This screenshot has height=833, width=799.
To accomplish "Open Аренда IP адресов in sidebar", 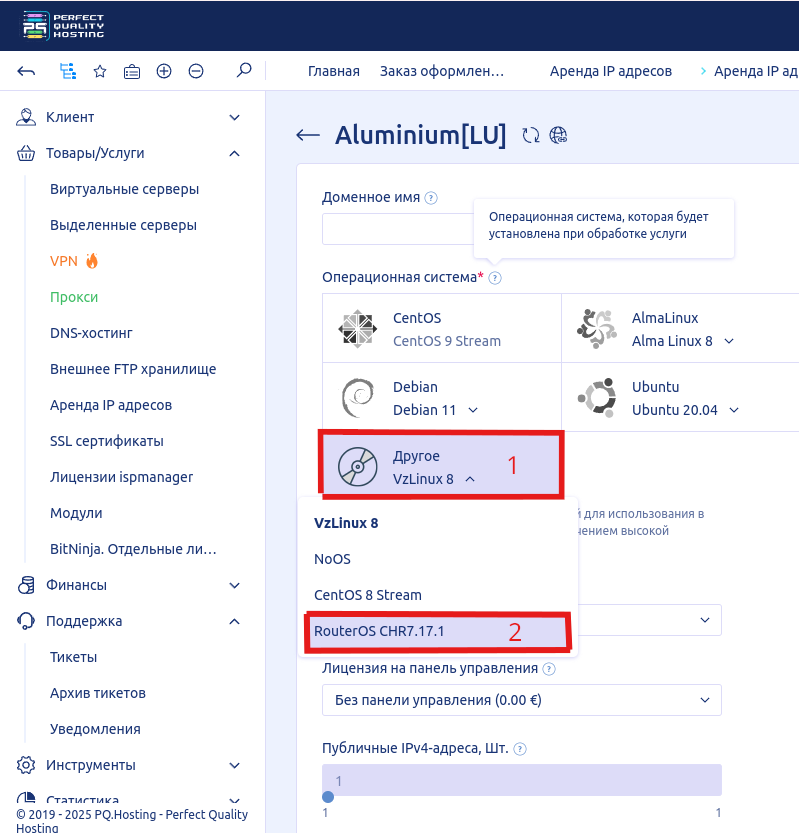I will pos(111,405).
